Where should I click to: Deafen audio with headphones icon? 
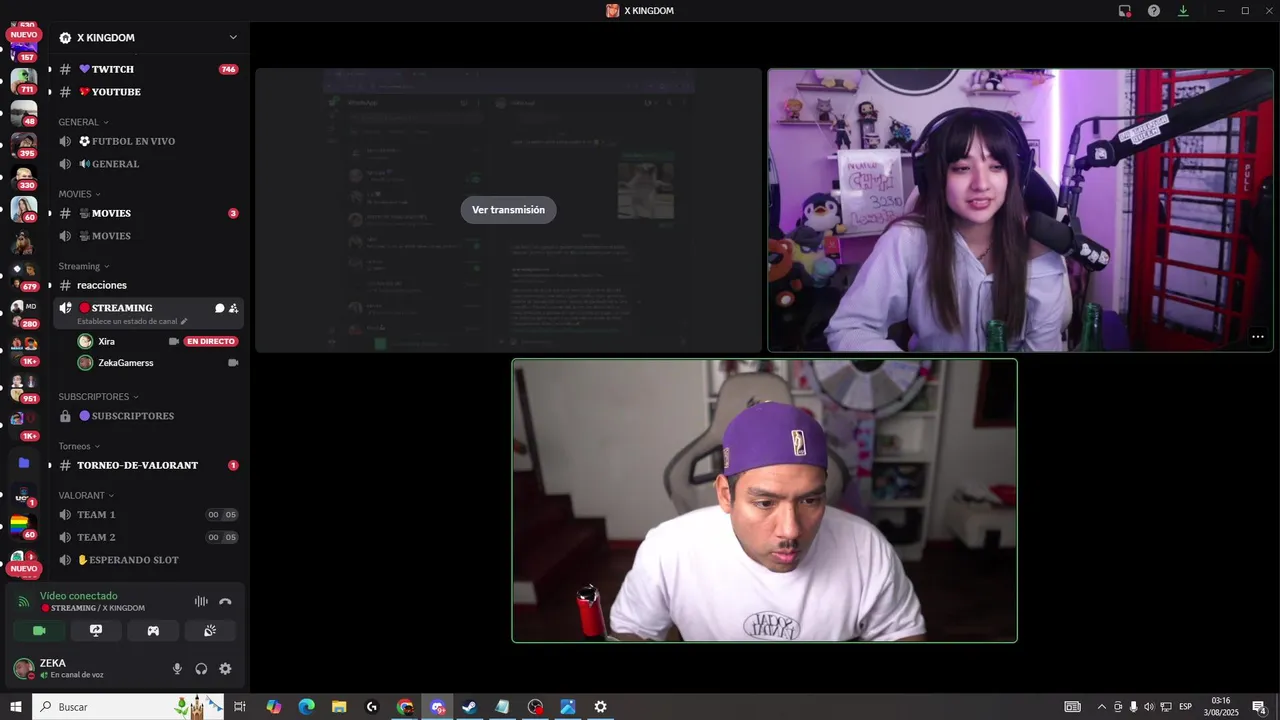[x=201, y=669]
